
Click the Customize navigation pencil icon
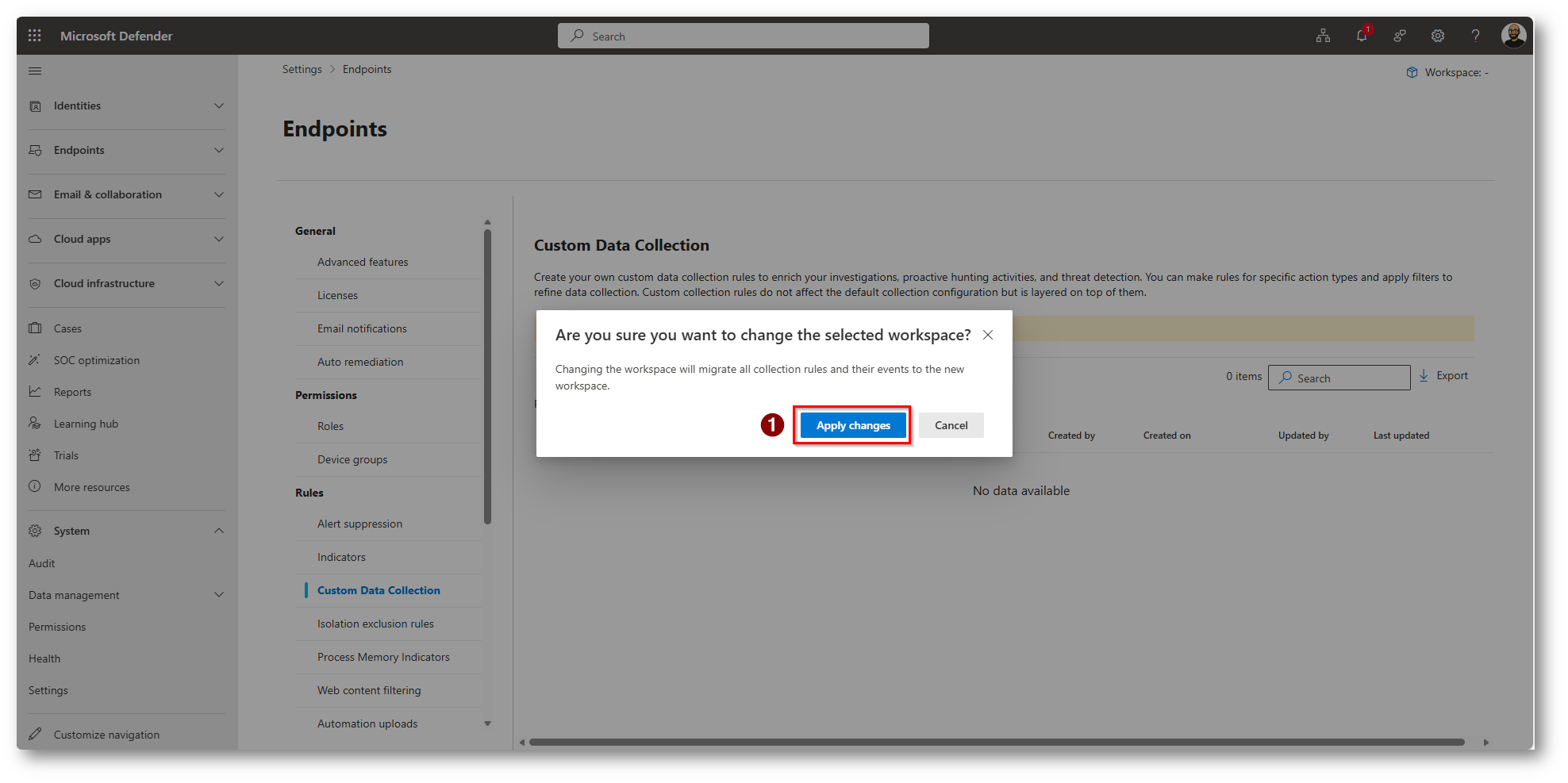35,735
